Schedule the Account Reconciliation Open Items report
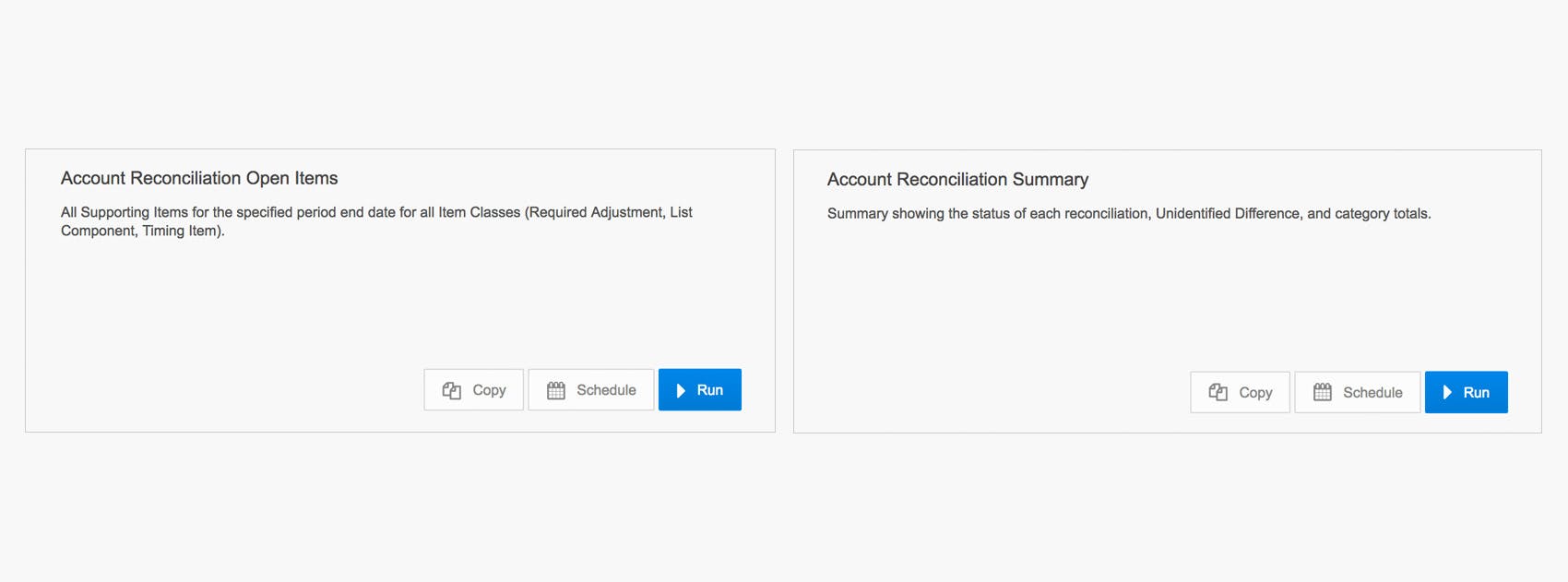 [x=591, y=390]
